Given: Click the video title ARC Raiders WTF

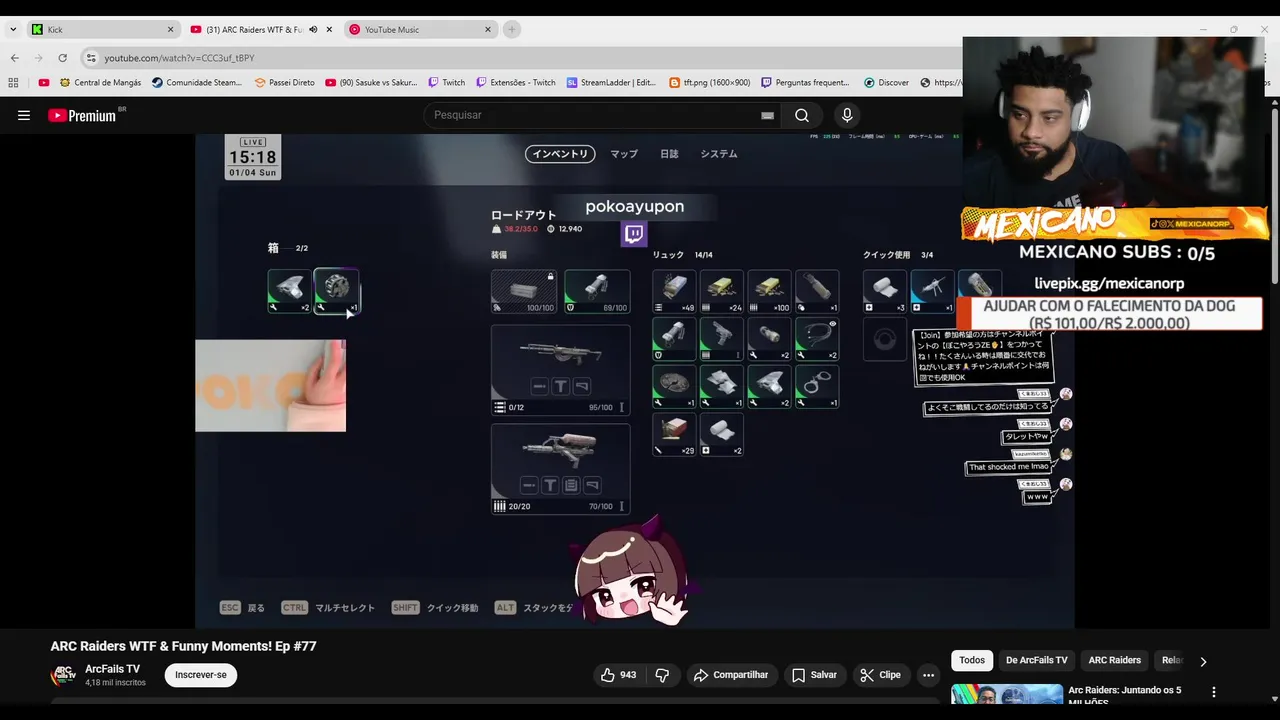Looking at the screenshot, I should 184,646.
